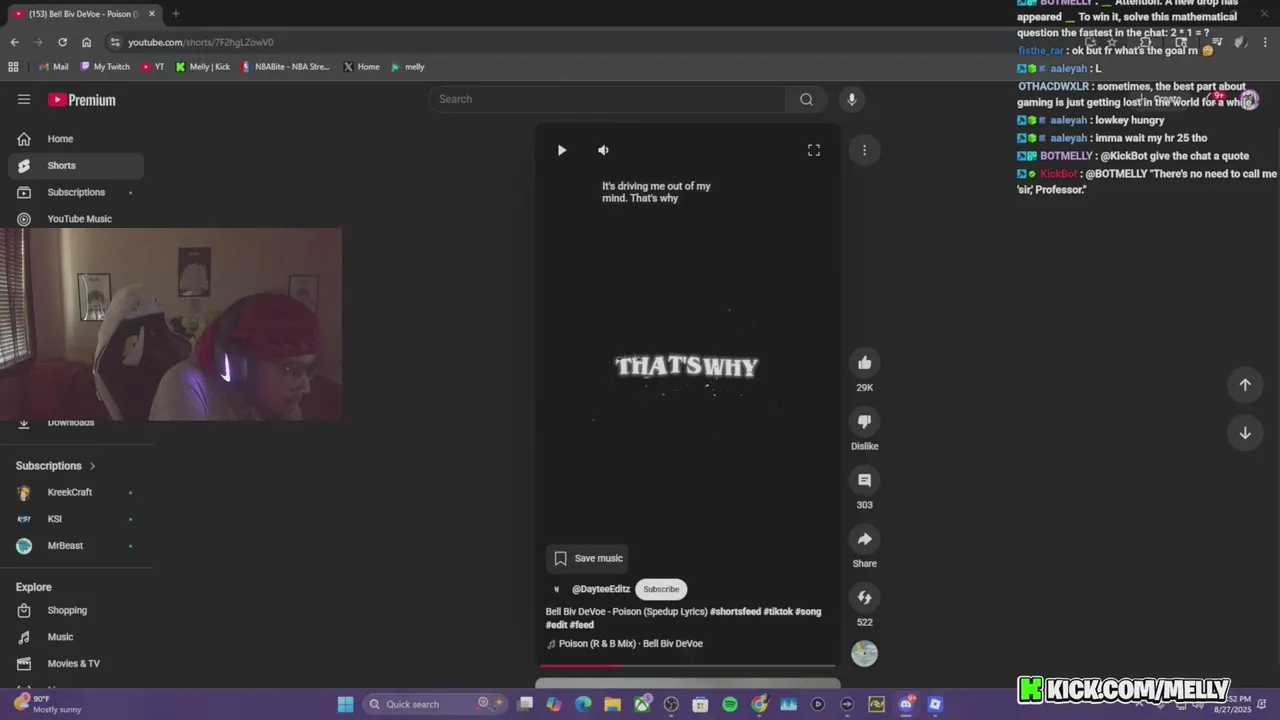1280x720 pixels.
Task: Open the YT bookmark
Action: [153, 67]
